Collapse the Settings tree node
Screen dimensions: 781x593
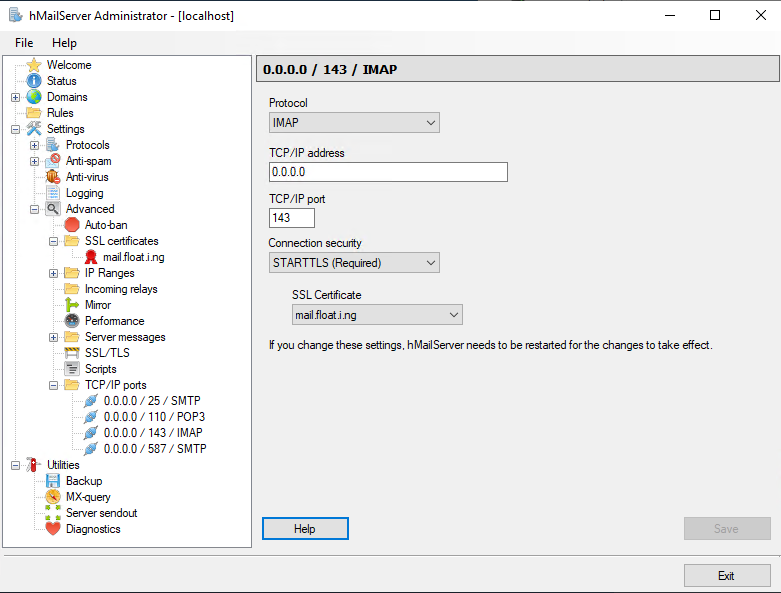click(x=15, y=129)
